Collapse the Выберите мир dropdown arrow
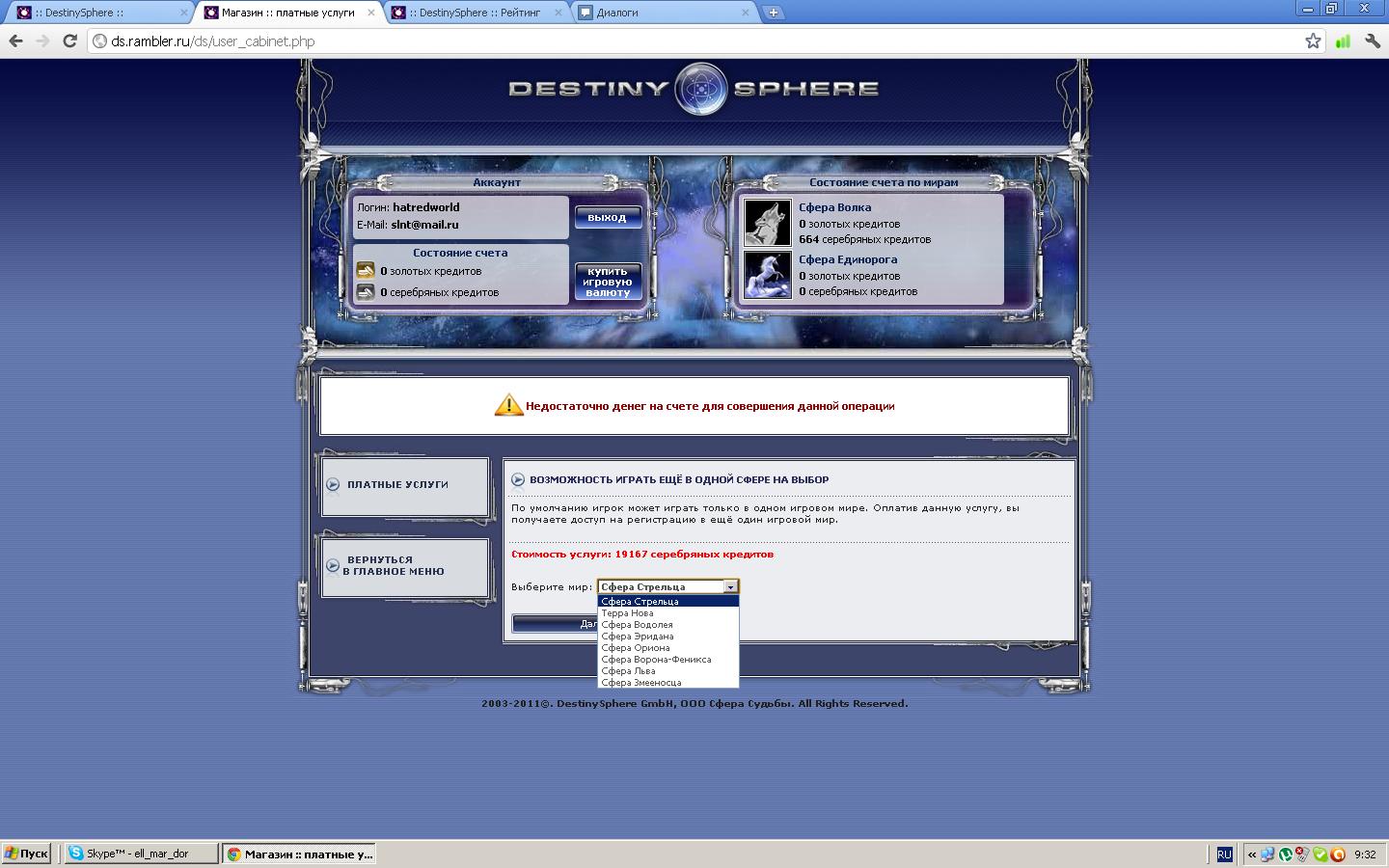The width and height of the screenshot is (1389, 868). click(730, 586)
